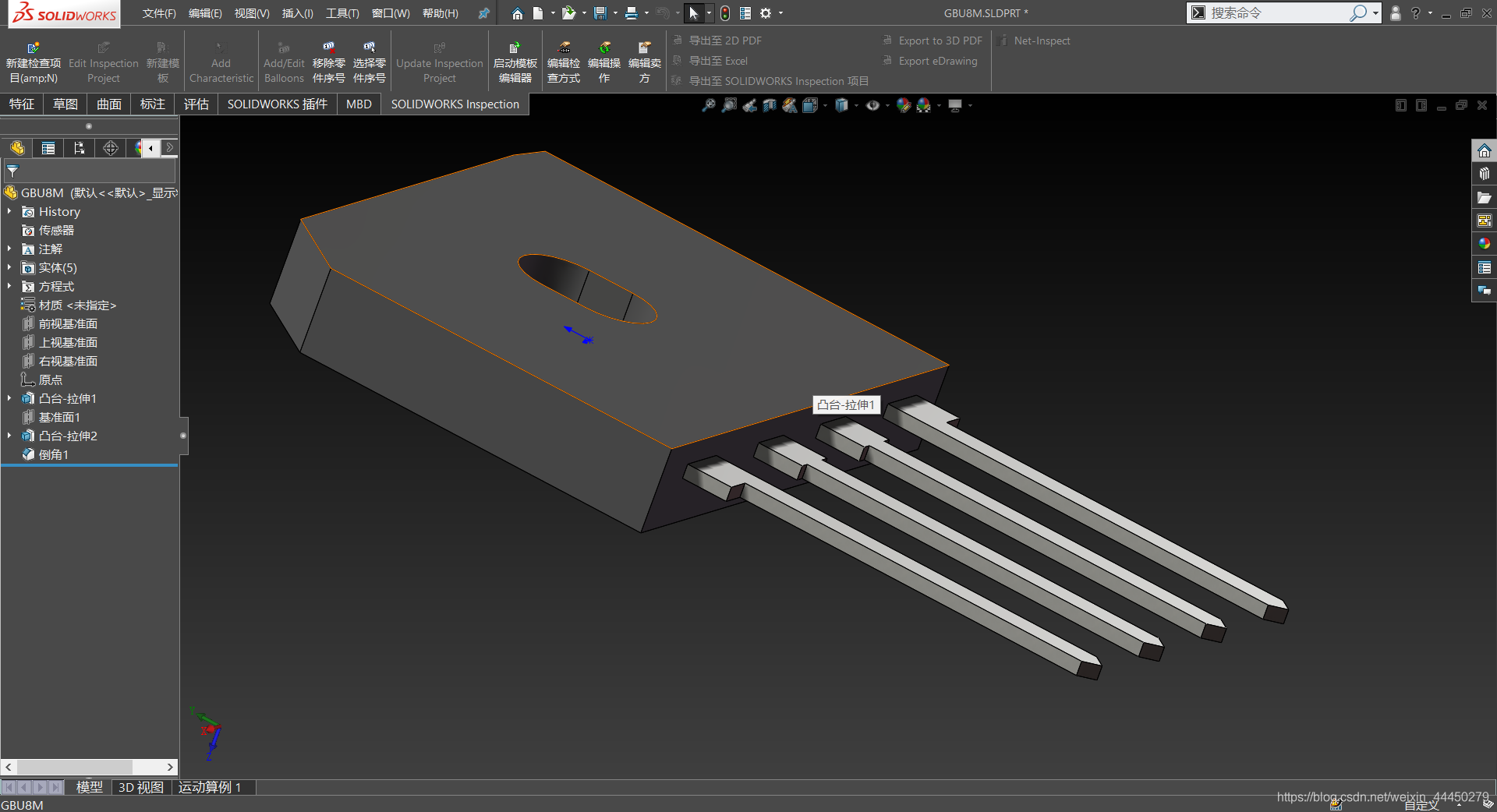The image size is (1497, 812).
Task: Open Edit Operations (编辑操作) tool
Action: click(x=604, y=62)
